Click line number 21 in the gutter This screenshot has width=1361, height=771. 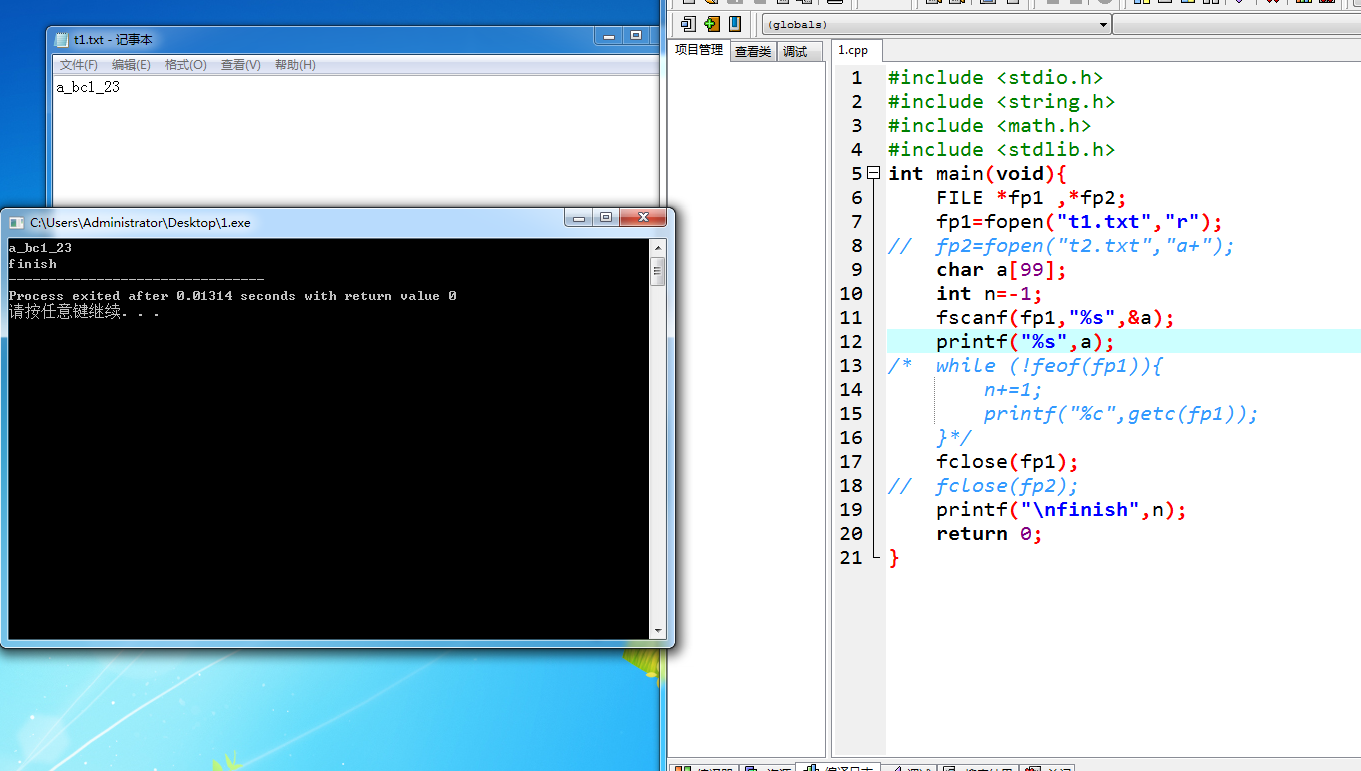point(850,557)
